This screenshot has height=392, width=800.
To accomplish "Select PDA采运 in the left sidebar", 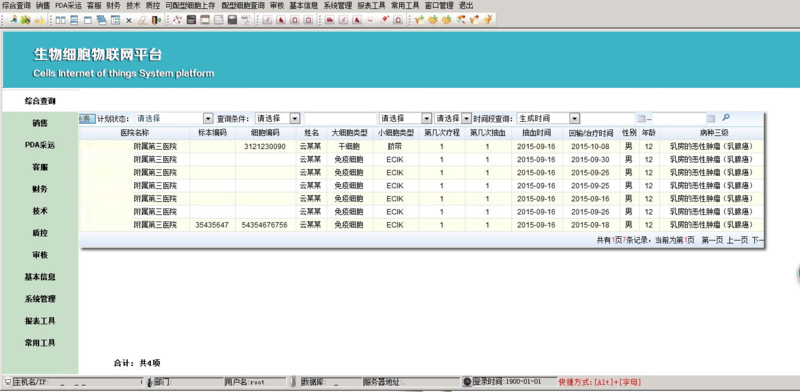I will click(40, 145).
